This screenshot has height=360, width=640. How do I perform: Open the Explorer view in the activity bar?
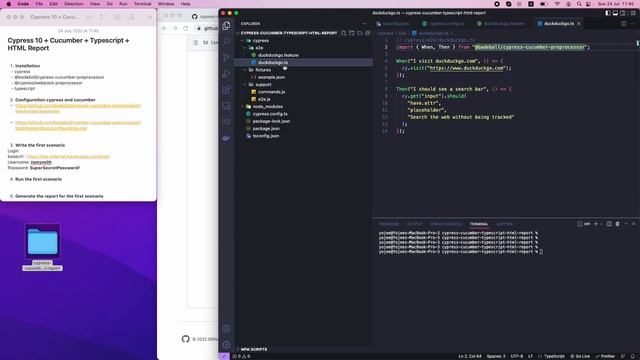click(227, 25)
